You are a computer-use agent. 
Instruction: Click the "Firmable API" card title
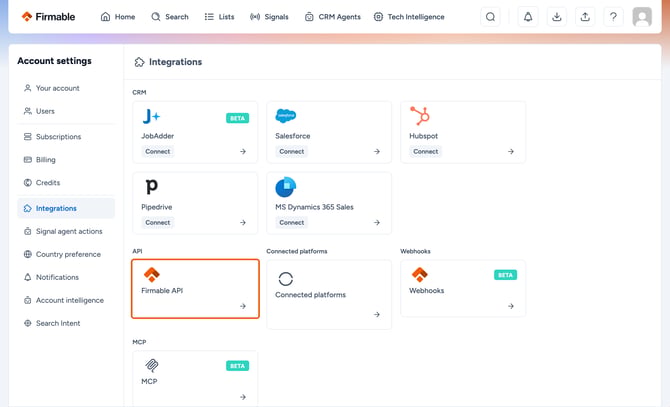162,290
